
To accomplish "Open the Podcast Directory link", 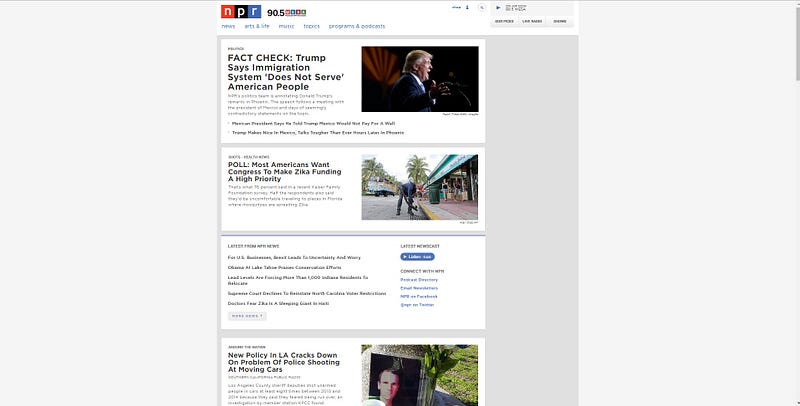I will coord(419,280).
